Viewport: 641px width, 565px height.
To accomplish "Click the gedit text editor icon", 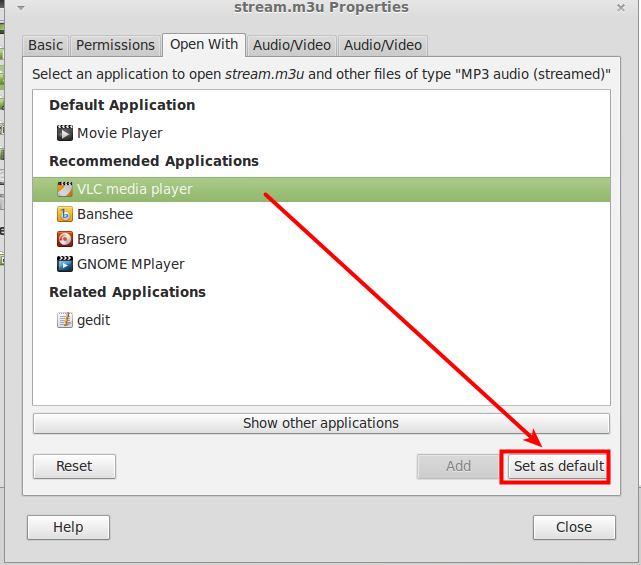I will (65, 320).
